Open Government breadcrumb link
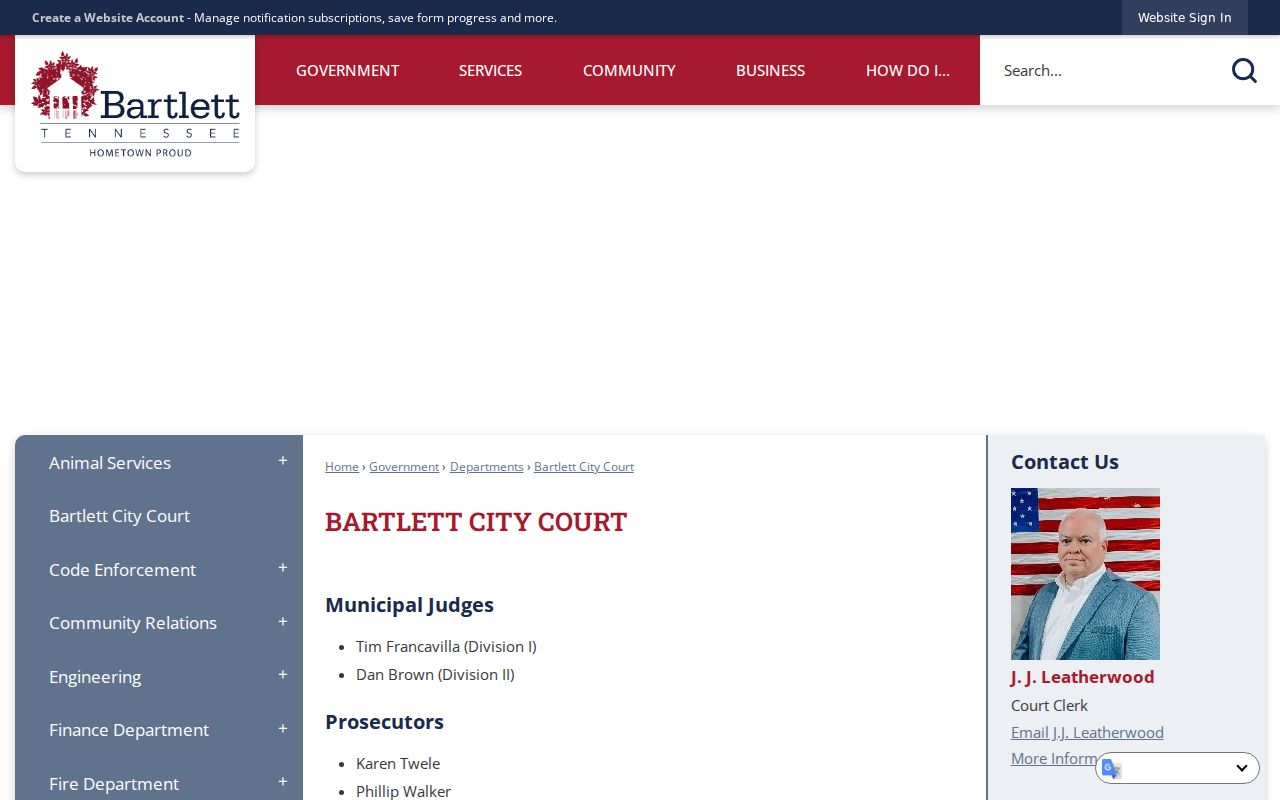 [x=404, y=467]
